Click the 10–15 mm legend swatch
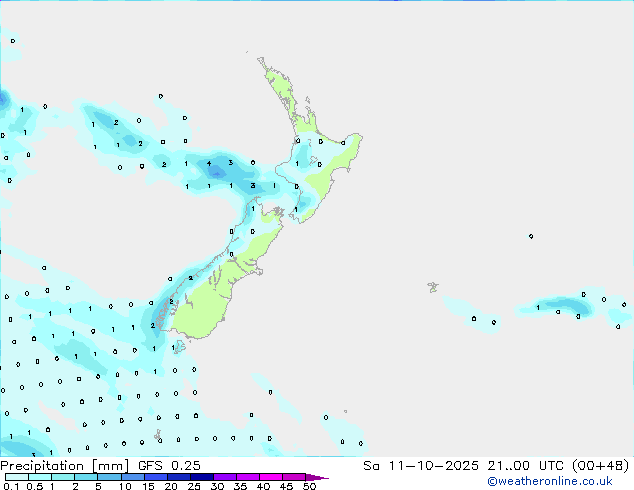634x490 pixels. [x=132, y=477]
